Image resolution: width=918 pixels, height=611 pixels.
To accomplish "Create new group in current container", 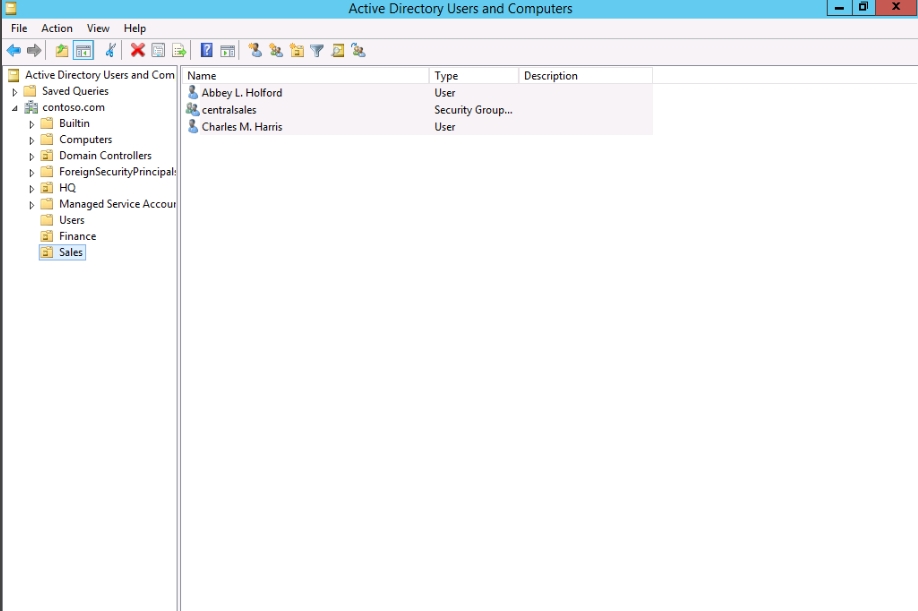I will point(276,51).
